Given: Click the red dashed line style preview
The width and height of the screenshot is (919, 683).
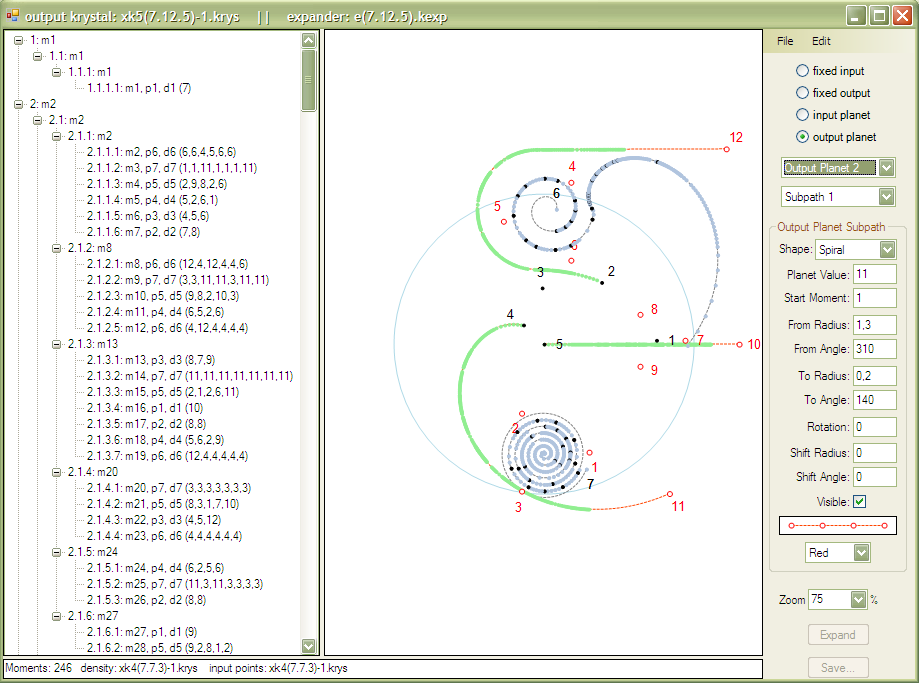Looking at the screenshot, I should 838,525.
